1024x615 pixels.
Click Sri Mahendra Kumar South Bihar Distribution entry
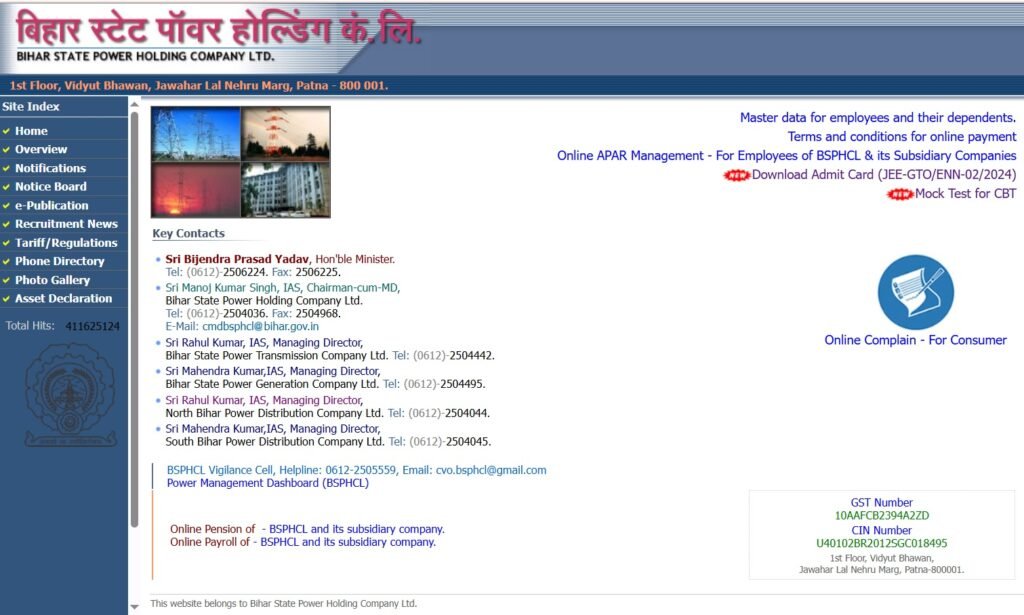273,429
